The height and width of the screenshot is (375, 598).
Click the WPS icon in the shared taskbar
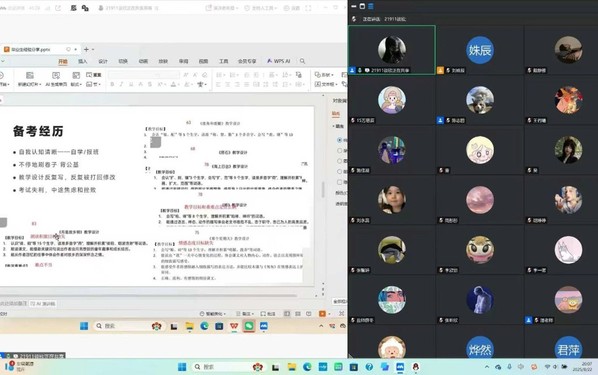coord(234,326)
